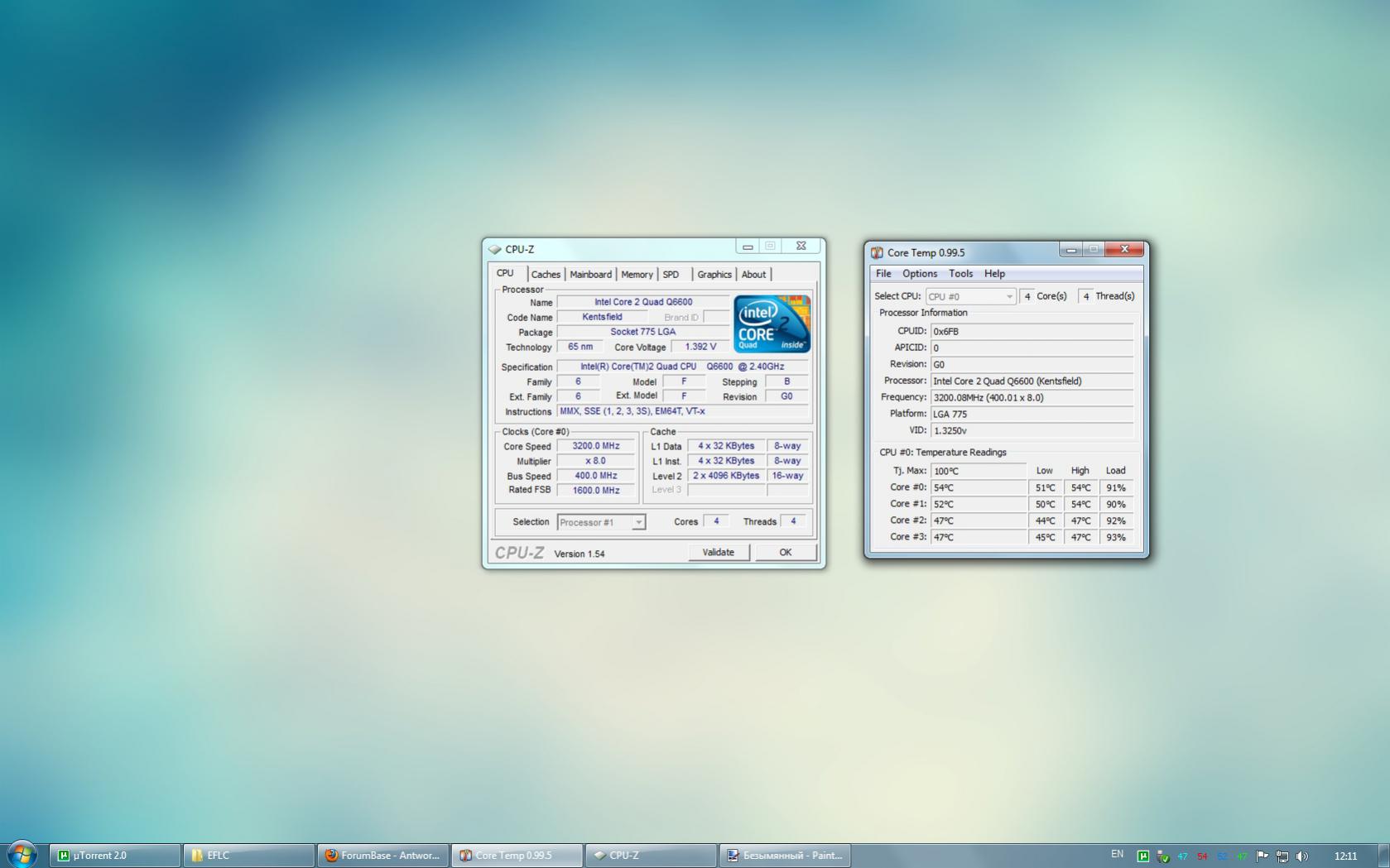Open the Options menu in Core Temp
Image resolution: width=1390 pixels, height=868 pixels.
point(920,274)
